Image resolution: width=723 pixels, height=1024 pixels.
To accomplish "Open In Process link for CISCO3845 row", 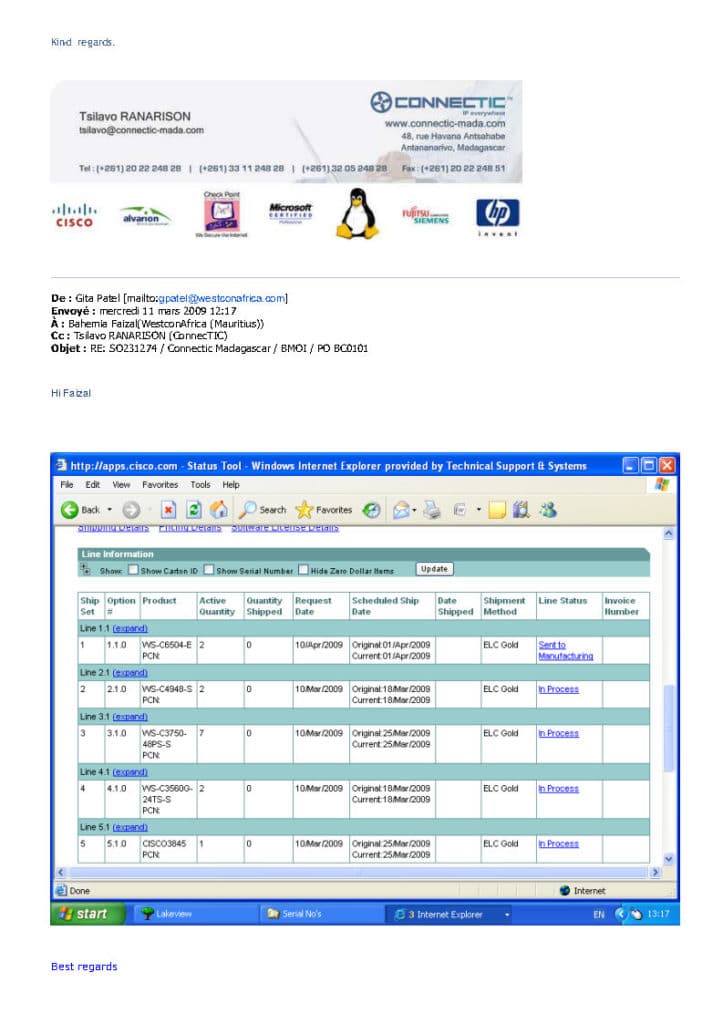I will coord(558,844).
